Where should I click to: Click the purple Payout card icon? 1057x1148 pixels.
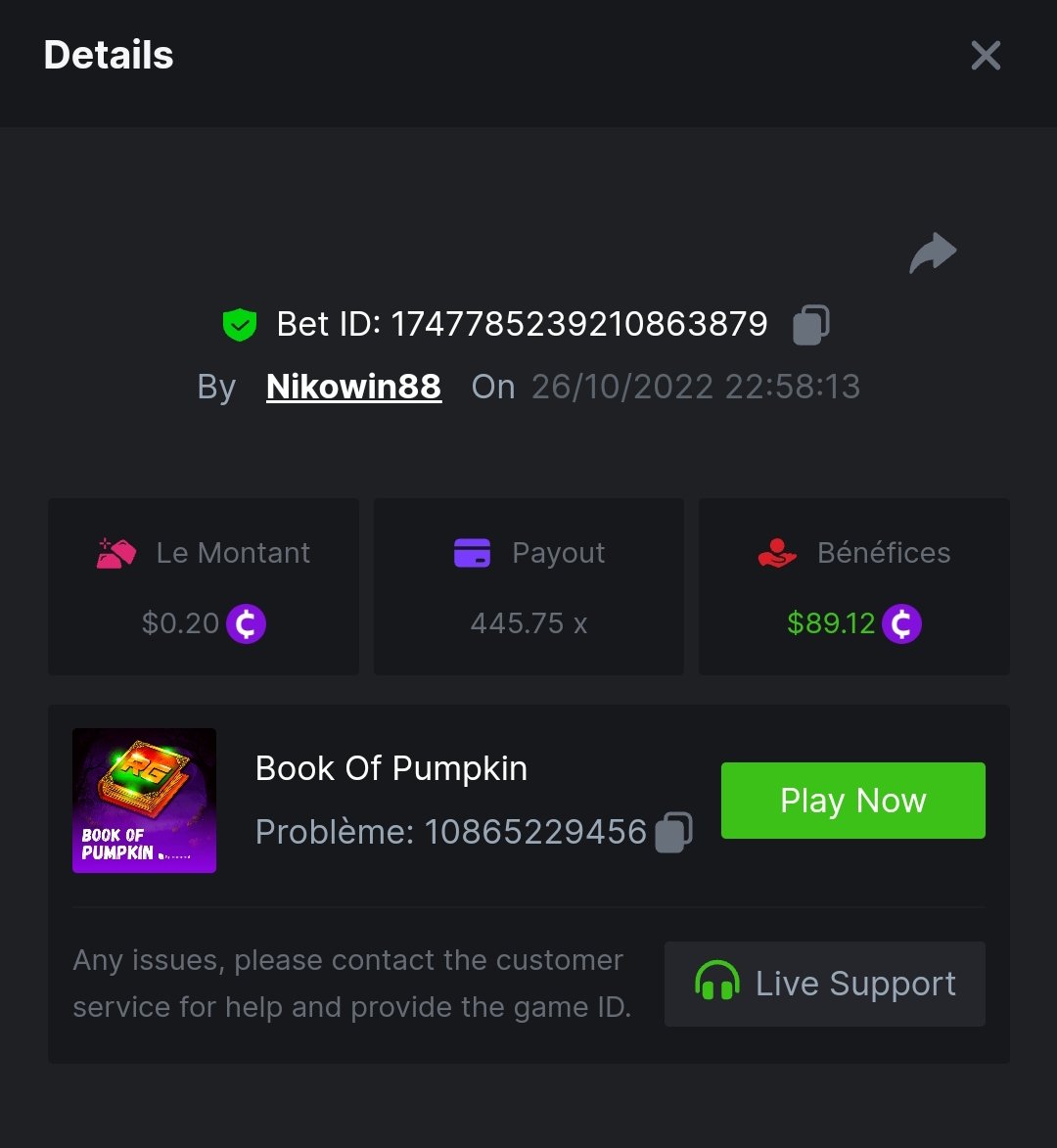472,553
